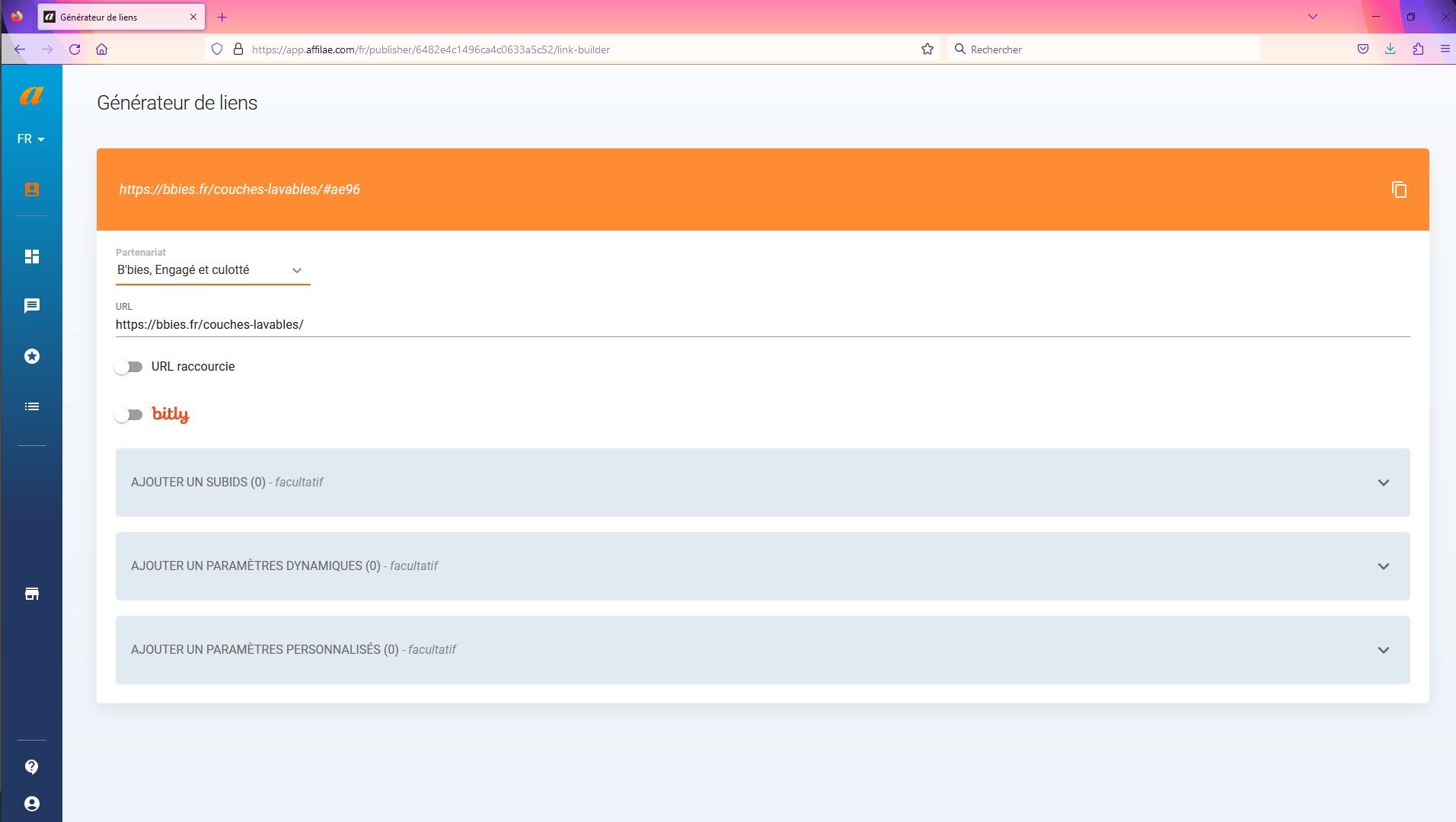Viewport: 1456px width, 822px height.
Task: Close the Générateur de liens tab
Action: [193, 17]
